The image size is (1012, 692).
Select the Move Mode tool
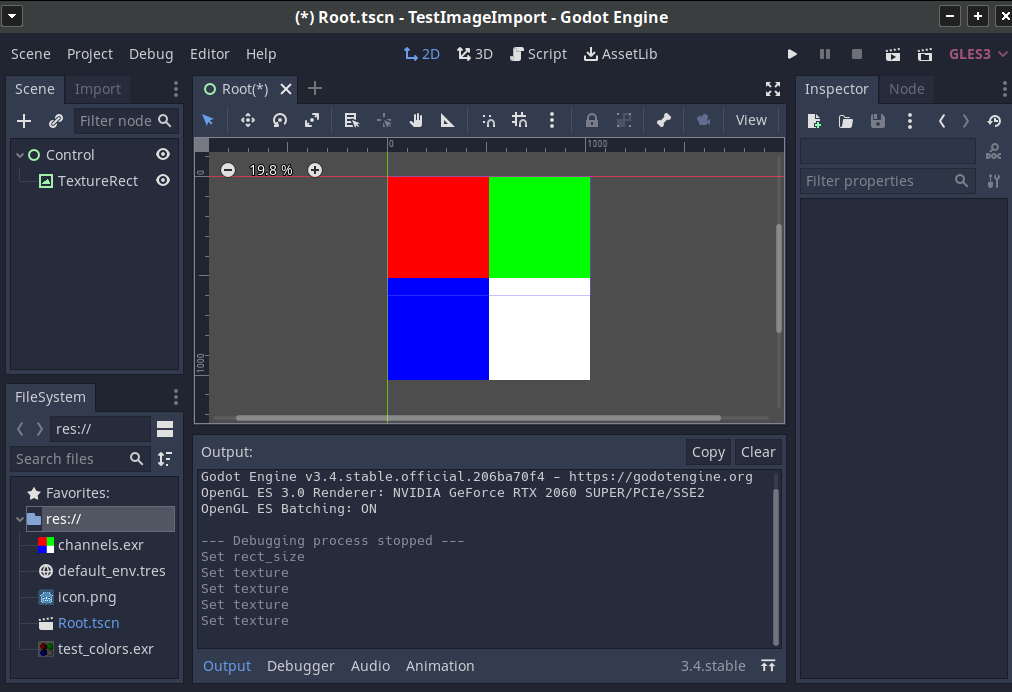coord(247,120)
